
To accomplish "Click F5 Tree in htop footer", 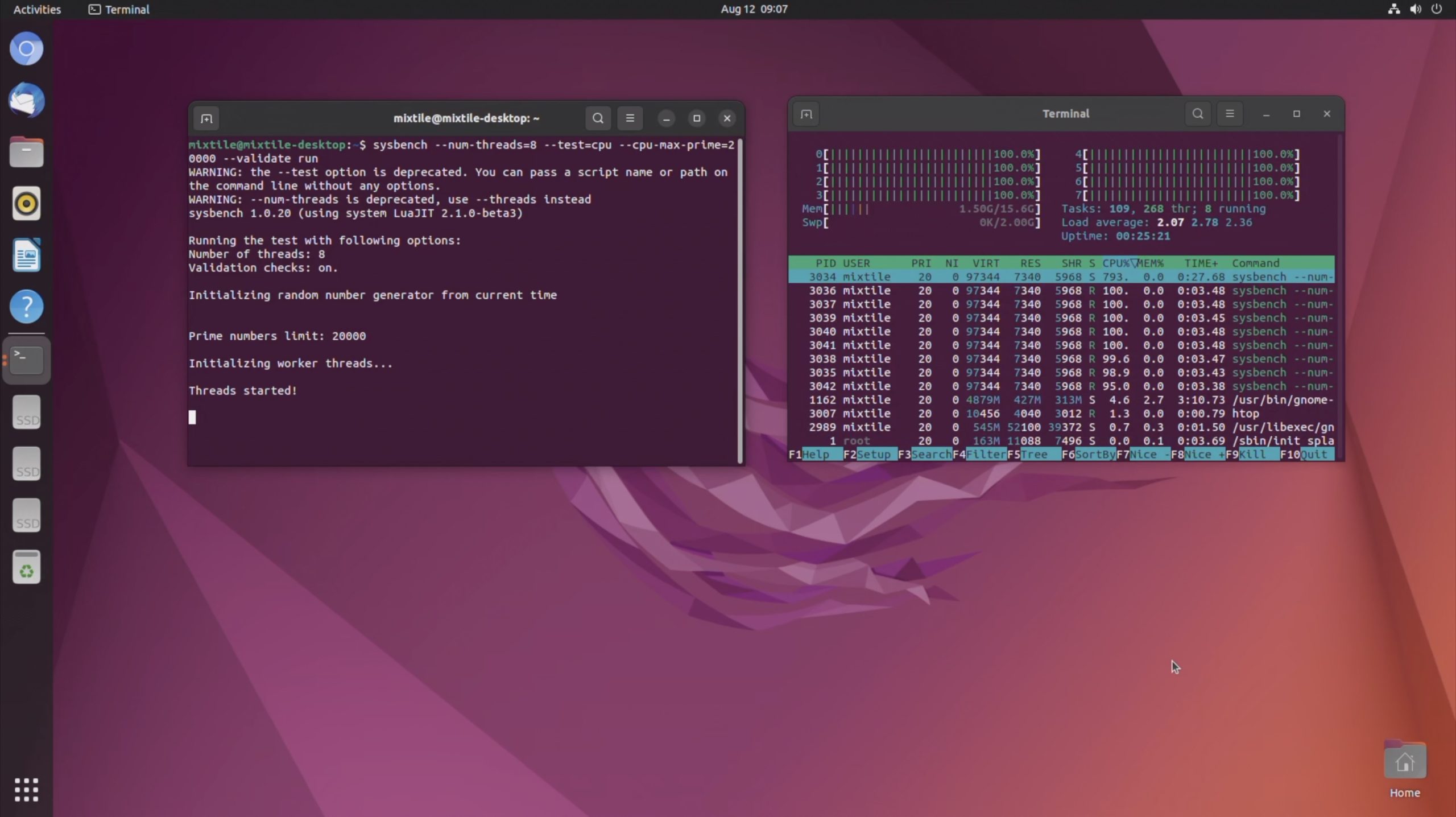I will coord(1033,455).
